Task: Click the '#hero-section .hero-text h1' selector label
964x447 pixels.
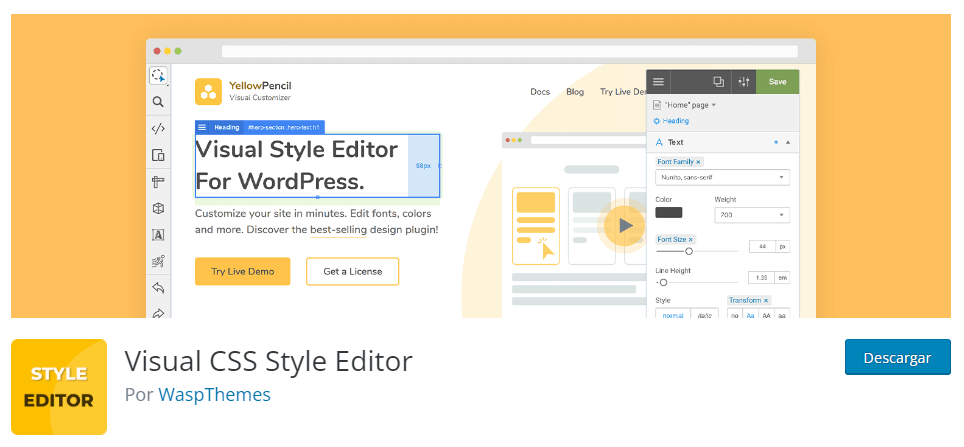Action: (283, 127)
